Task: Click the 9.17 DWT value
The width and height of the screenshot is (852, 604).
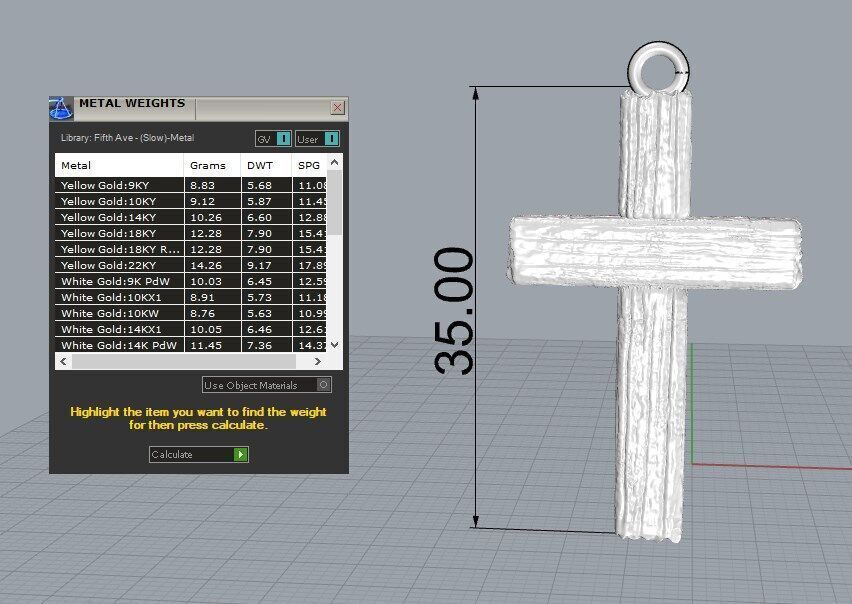Action: coord(259,265)
